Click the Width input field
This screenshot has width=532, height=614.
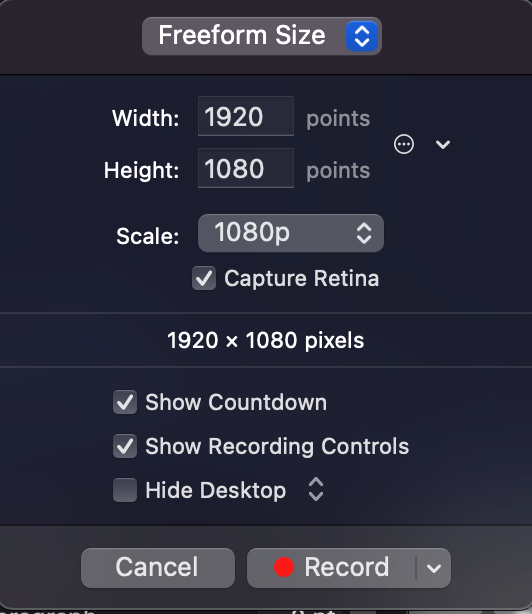(x=246, y=116)
